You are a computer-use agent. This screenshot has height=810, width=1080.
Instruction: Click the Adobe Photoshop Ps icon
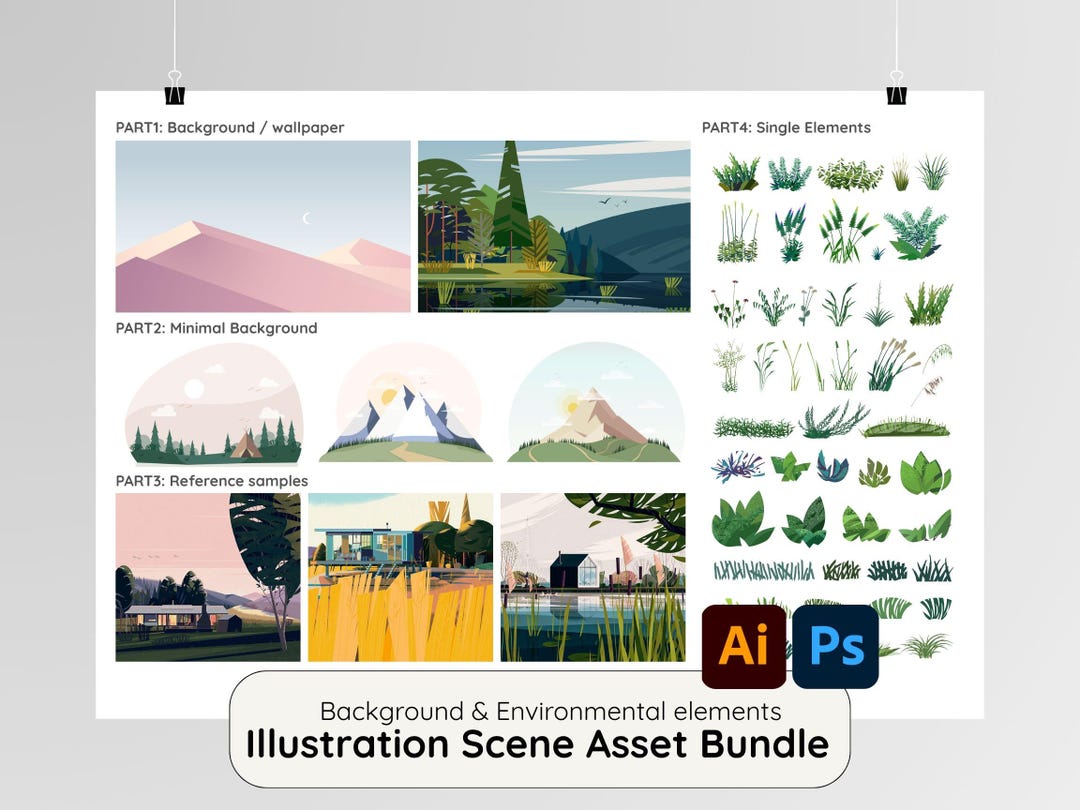pyautogui.click(x=835, y=646)
